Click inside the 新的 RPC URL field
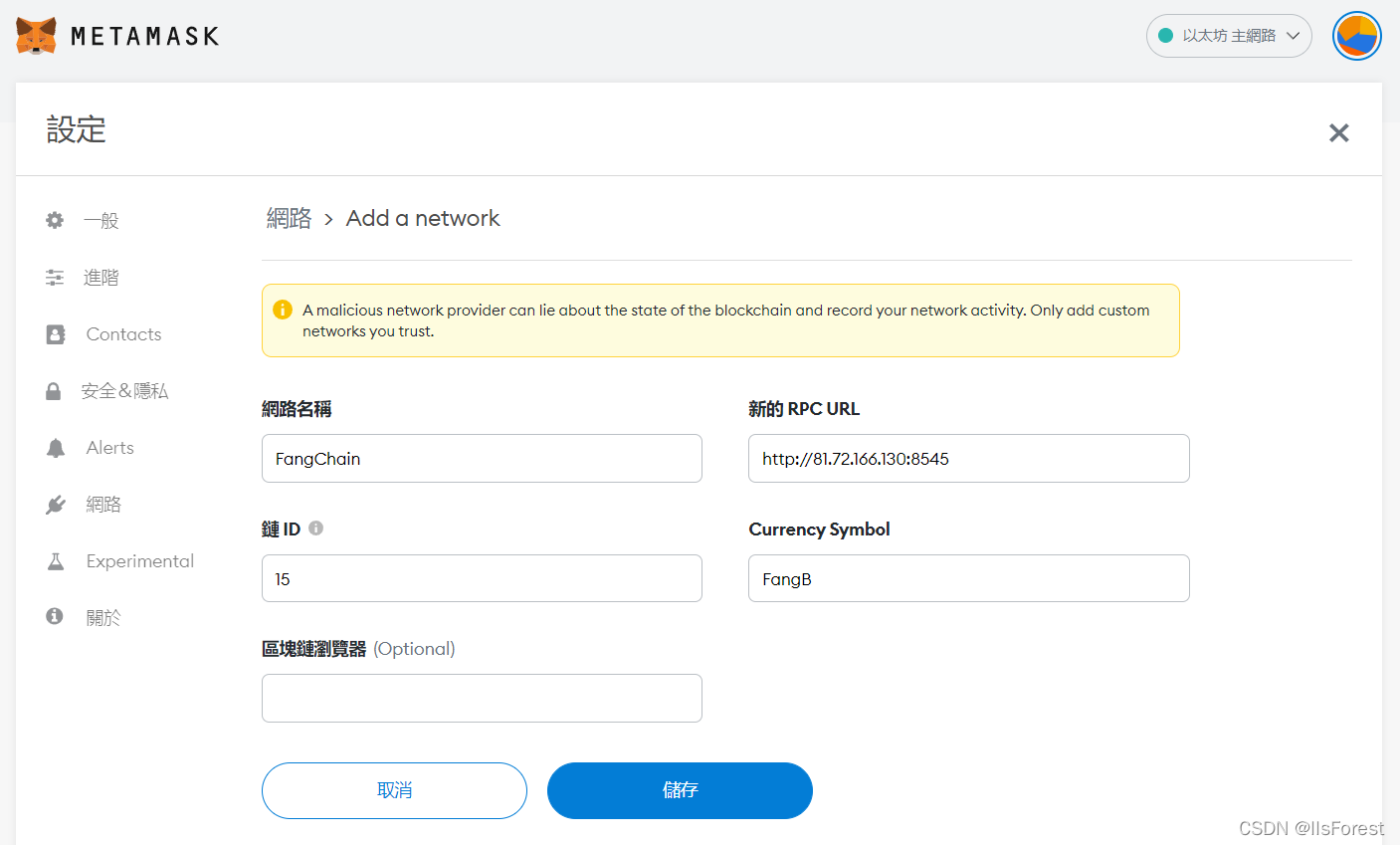The image size is (1400, 845). pyautogui.click(x=968, y=458)
